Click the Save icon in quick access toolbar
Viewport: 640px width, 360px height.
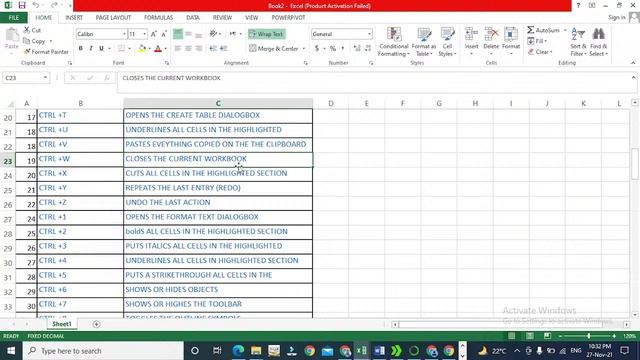(22, 5)
